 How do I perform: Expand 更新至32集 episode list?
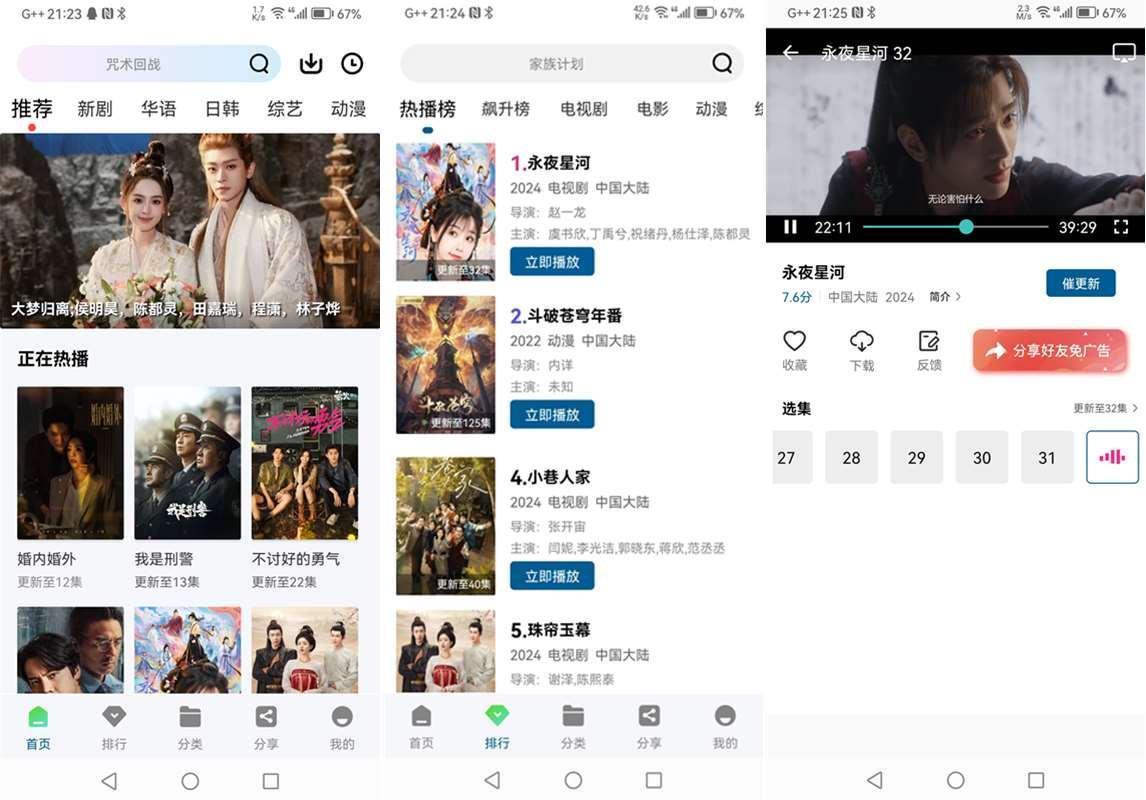pyautogui.click(x=1105, y=408)
